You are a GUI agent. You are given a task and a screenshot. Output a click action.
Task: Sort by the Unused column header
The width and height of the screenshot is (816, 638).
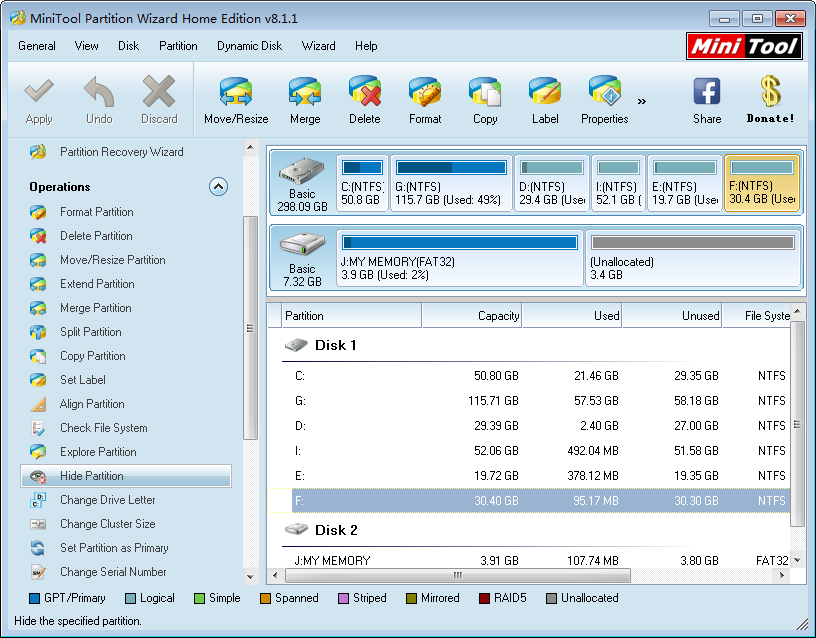tap(672, 316)
